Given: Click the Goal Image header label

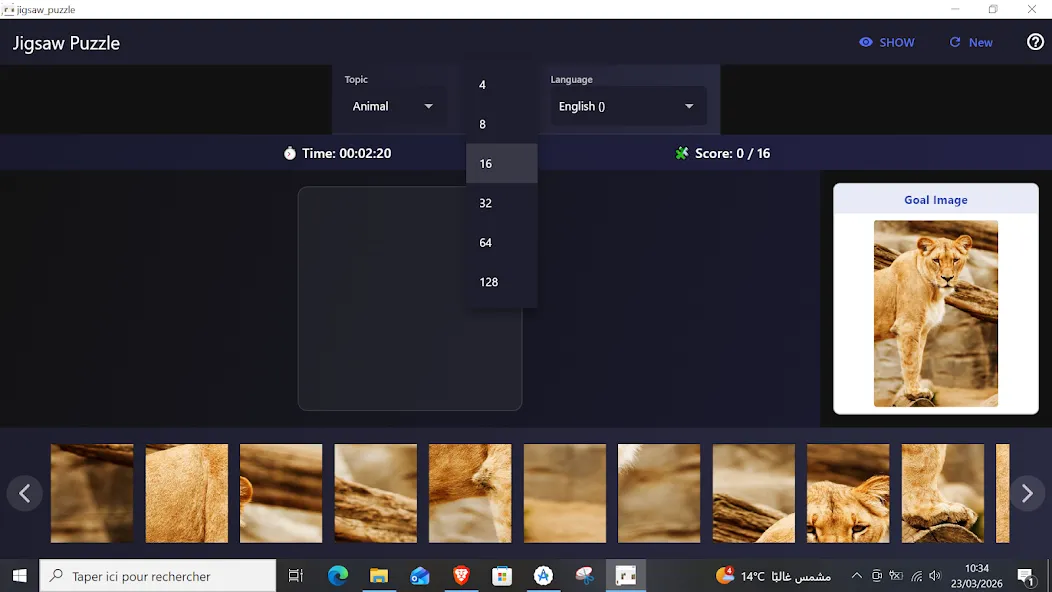Looking at the screenshot, I should click(x=935, y=200).
